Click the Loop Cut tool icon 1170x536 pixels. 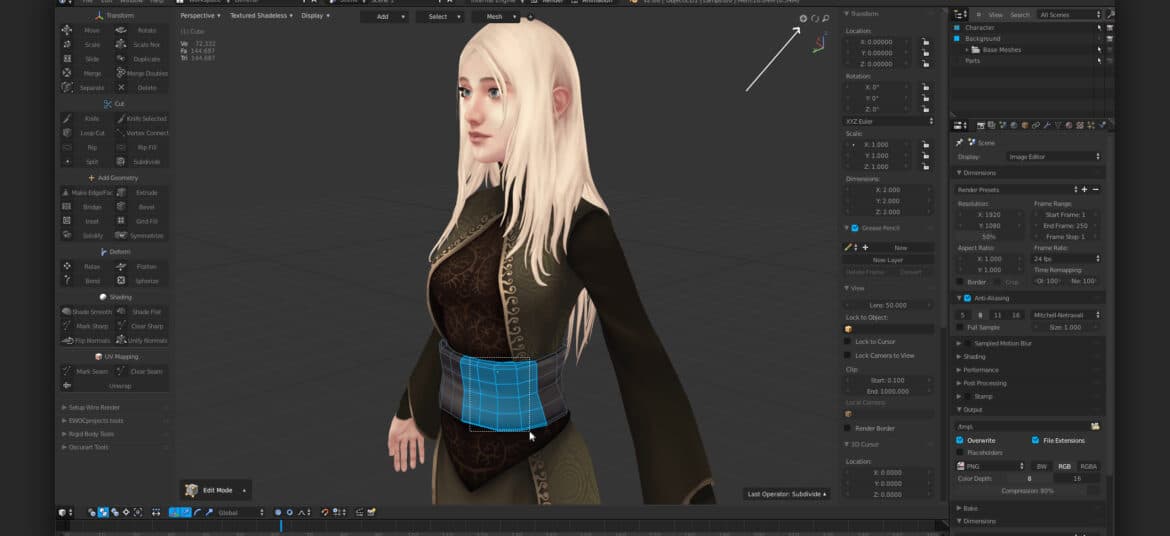(67, 133)
